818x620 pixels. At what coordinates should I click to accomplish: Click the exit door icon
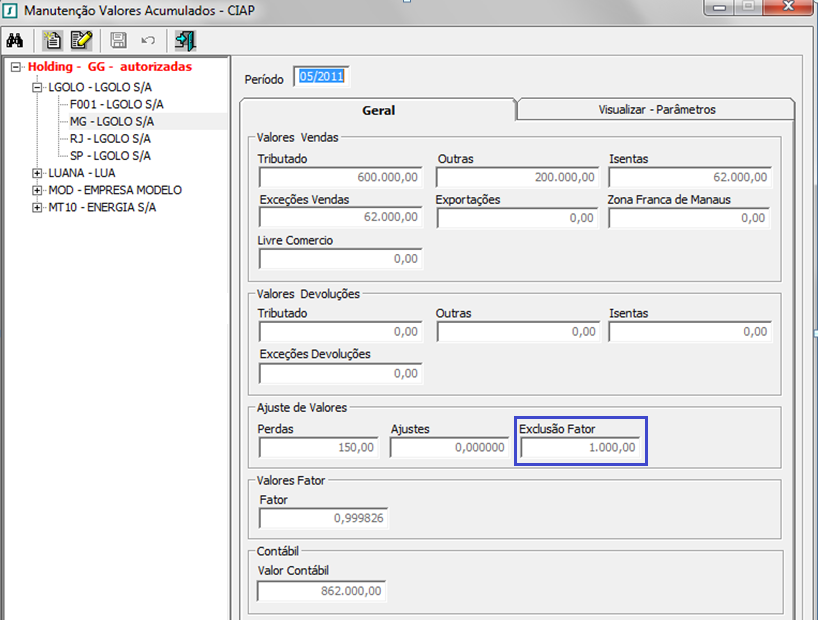click(185, 41)
